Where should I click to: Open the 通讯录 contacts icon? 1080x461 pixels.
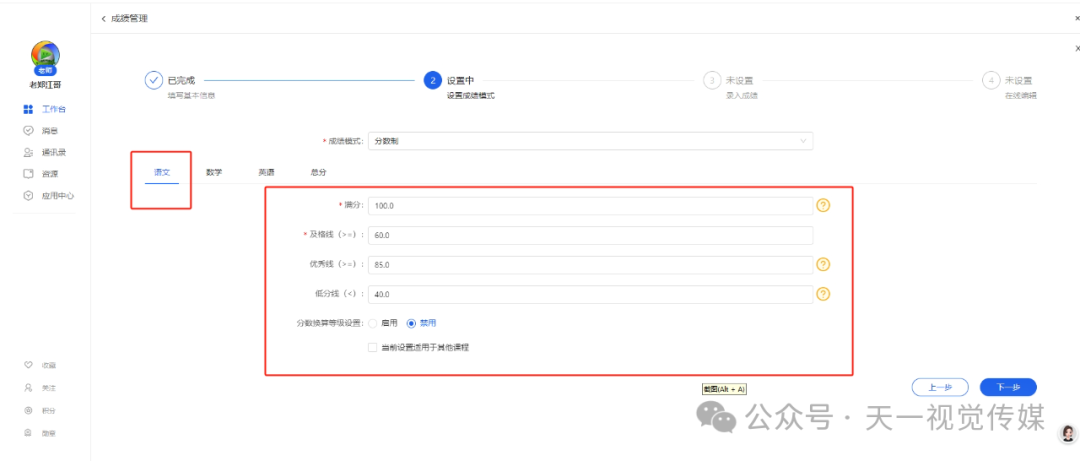tap(28, 152)
